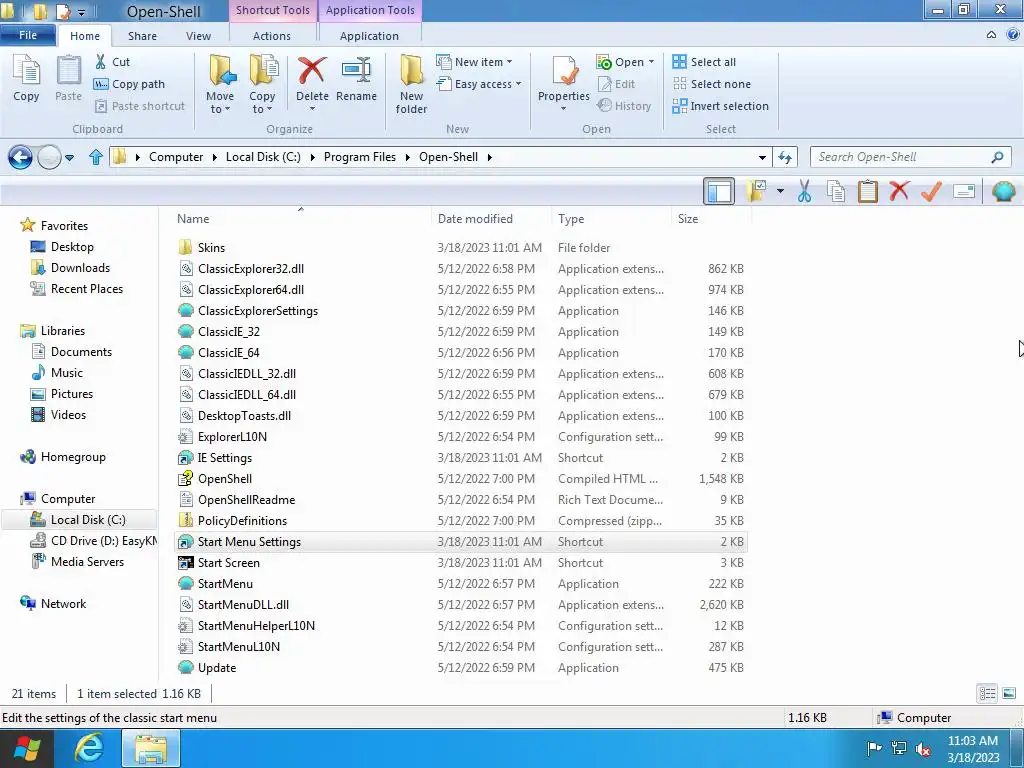Toggle the navigation pane toolbar icon
This screenshot has width=1024, height=768.
pos(719,191)
